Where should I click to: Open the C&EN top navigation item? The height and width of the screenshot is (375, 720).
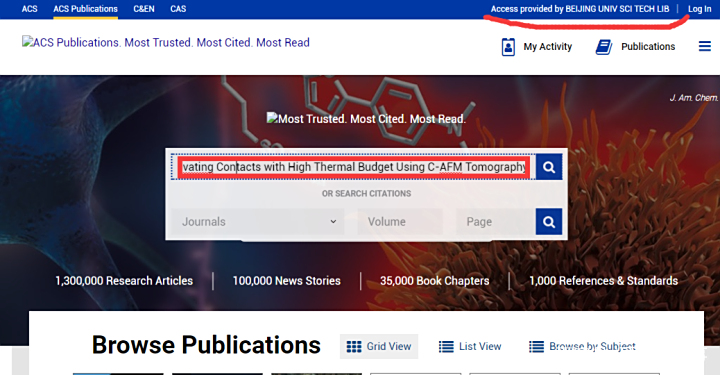[x=144, y=9]
